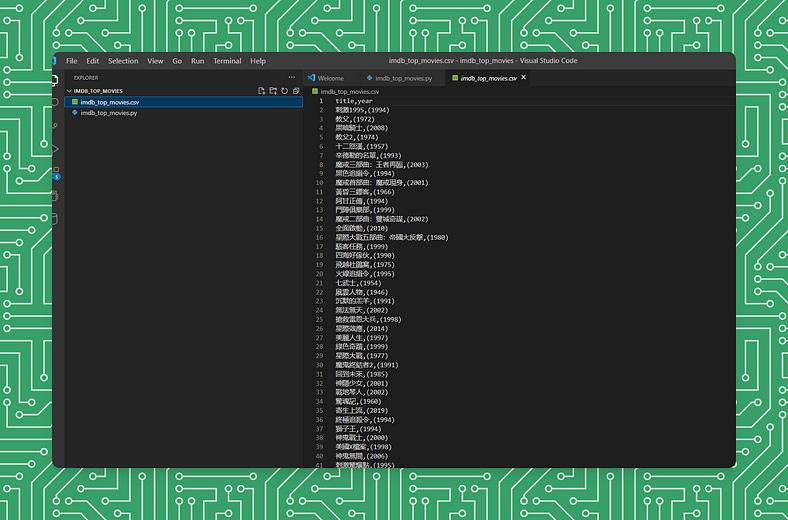This screenshot has width=788, height=520.
Task: Click line number 20 in the gutter
Action: click(x=320, y=274)
